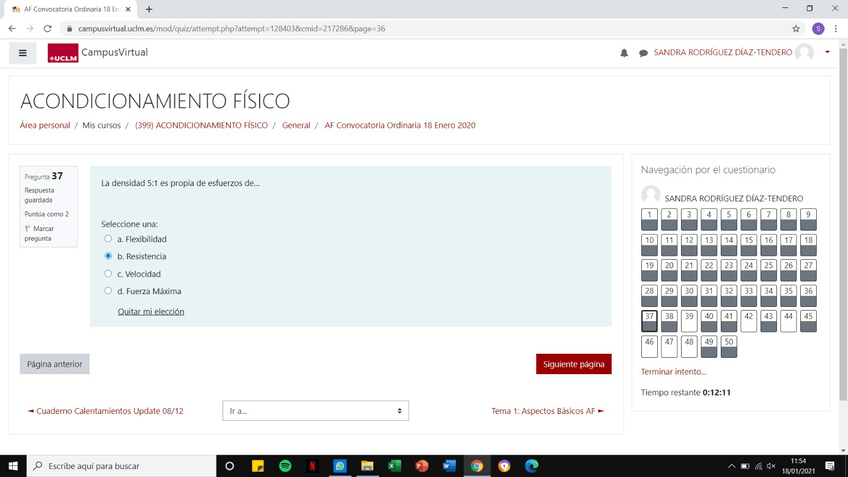Close the AF Convocatoria tab

tap(128, 9)
